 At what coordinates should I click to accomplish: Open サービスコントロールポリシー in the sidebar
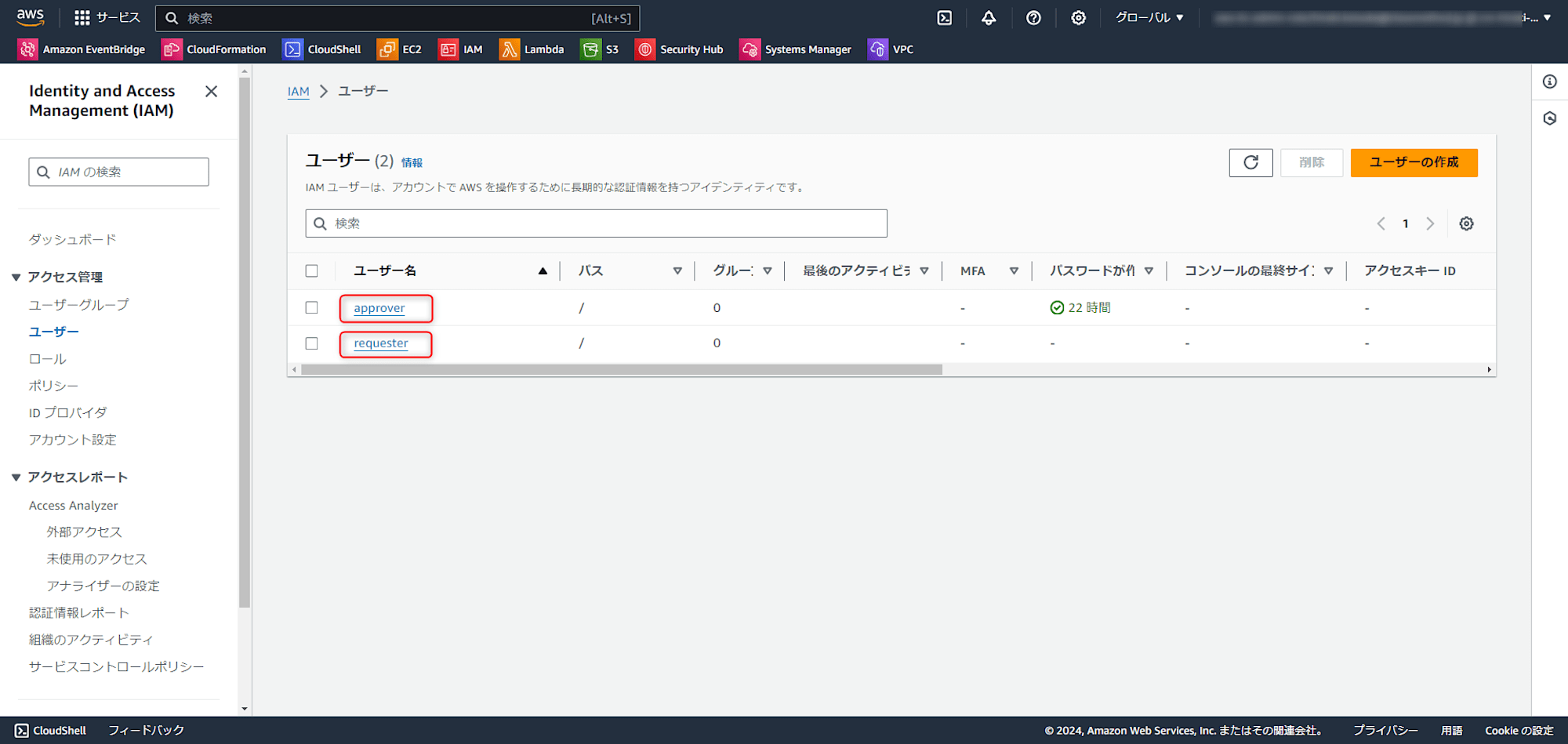117,666
